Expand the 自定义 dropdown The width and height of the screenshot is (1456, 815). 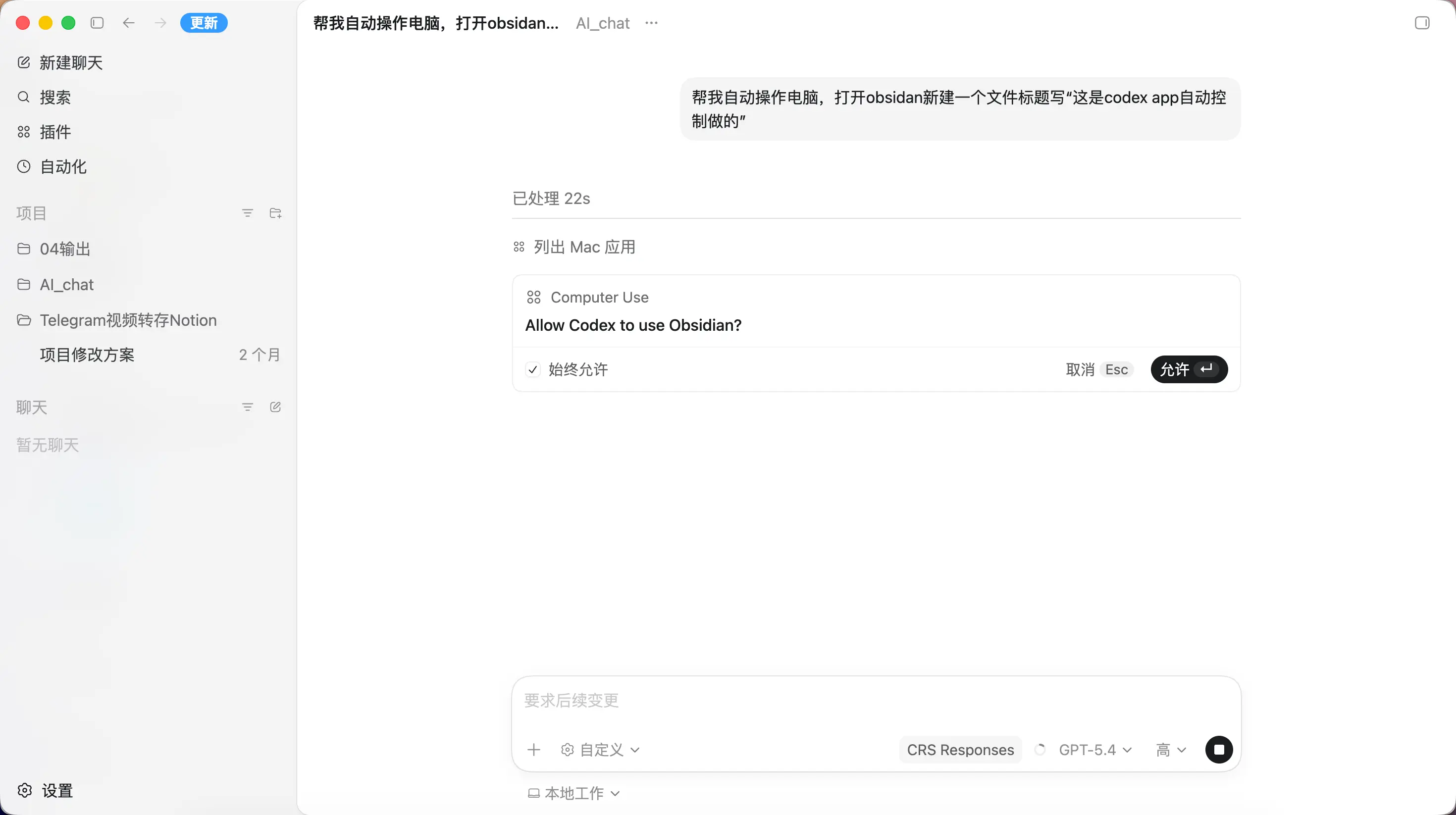point(601,750)
